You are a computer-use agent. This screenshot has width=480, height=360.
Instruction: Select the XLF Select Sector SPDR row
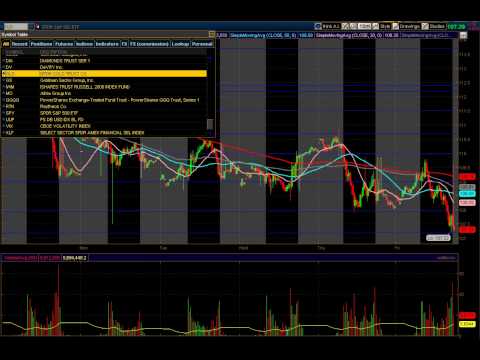pos(104,133)
